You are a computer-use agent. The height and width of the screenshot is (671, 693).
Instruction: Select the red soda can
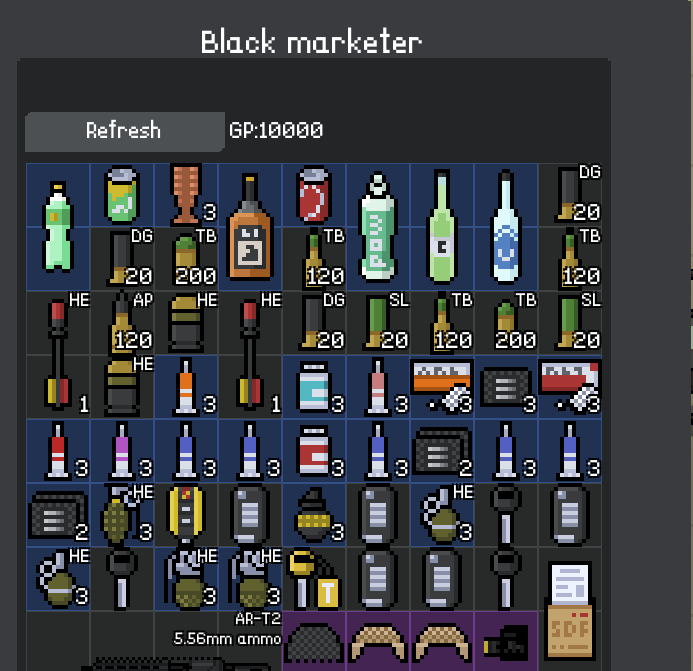pyautogui.click(x=314, y=195)
